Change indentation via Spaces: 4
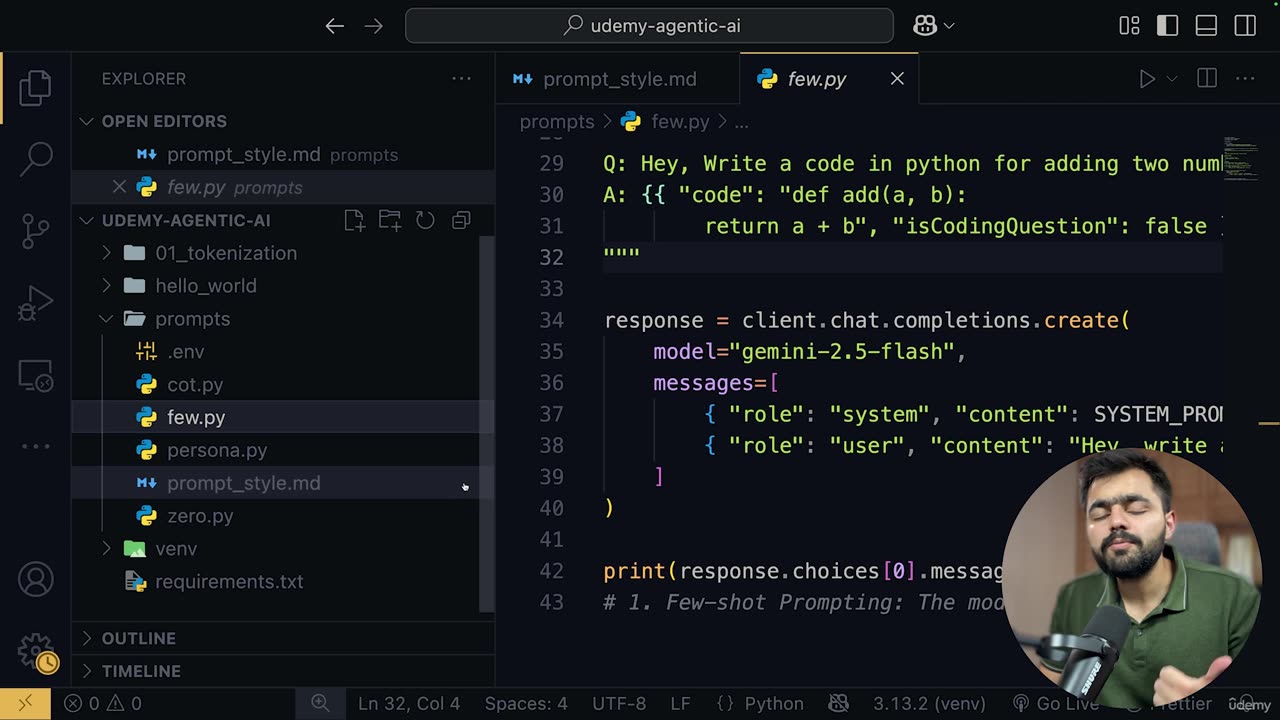 [526, 703]
